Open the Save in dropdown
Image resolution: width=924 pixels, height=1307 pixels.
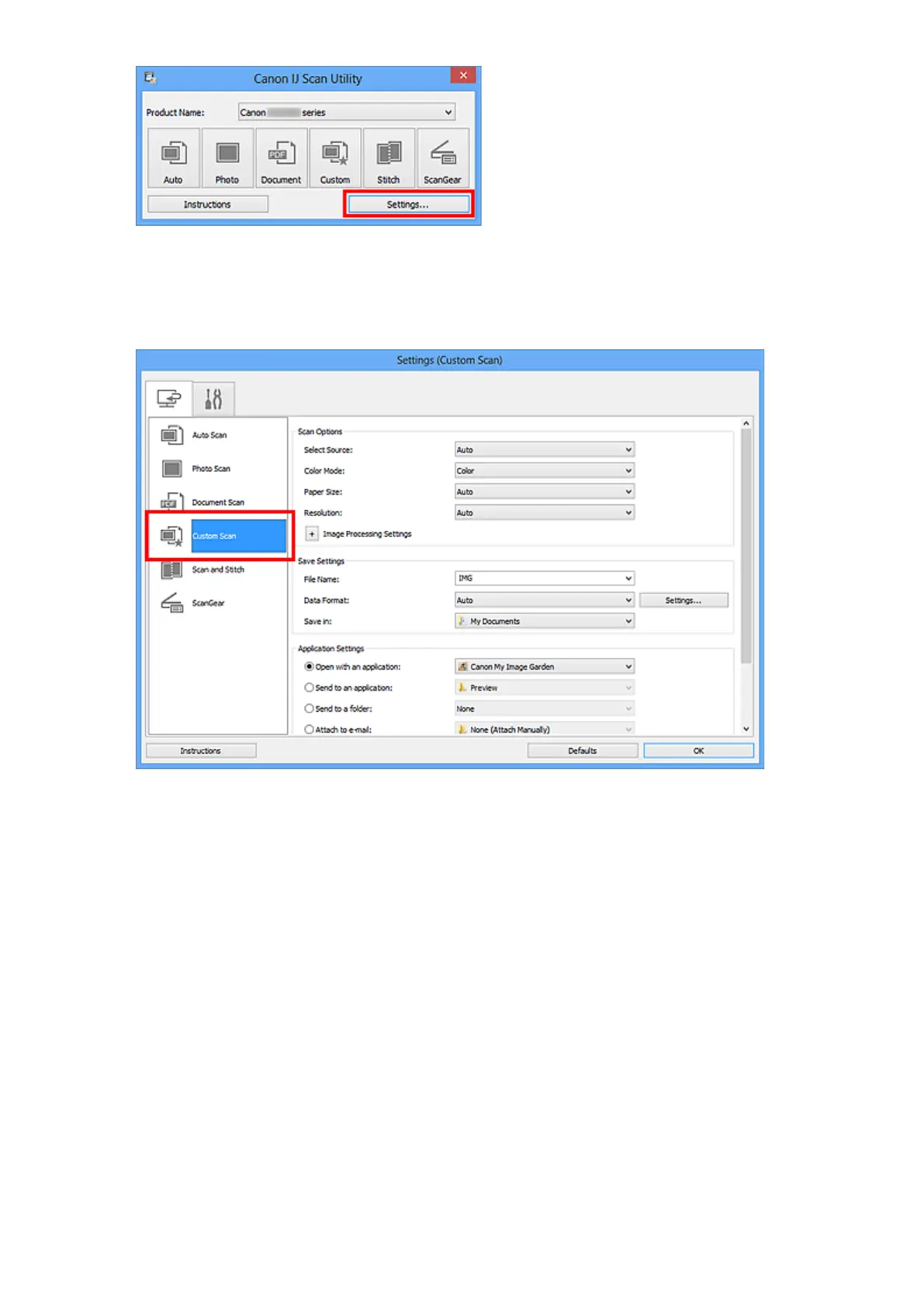point(544,621)
